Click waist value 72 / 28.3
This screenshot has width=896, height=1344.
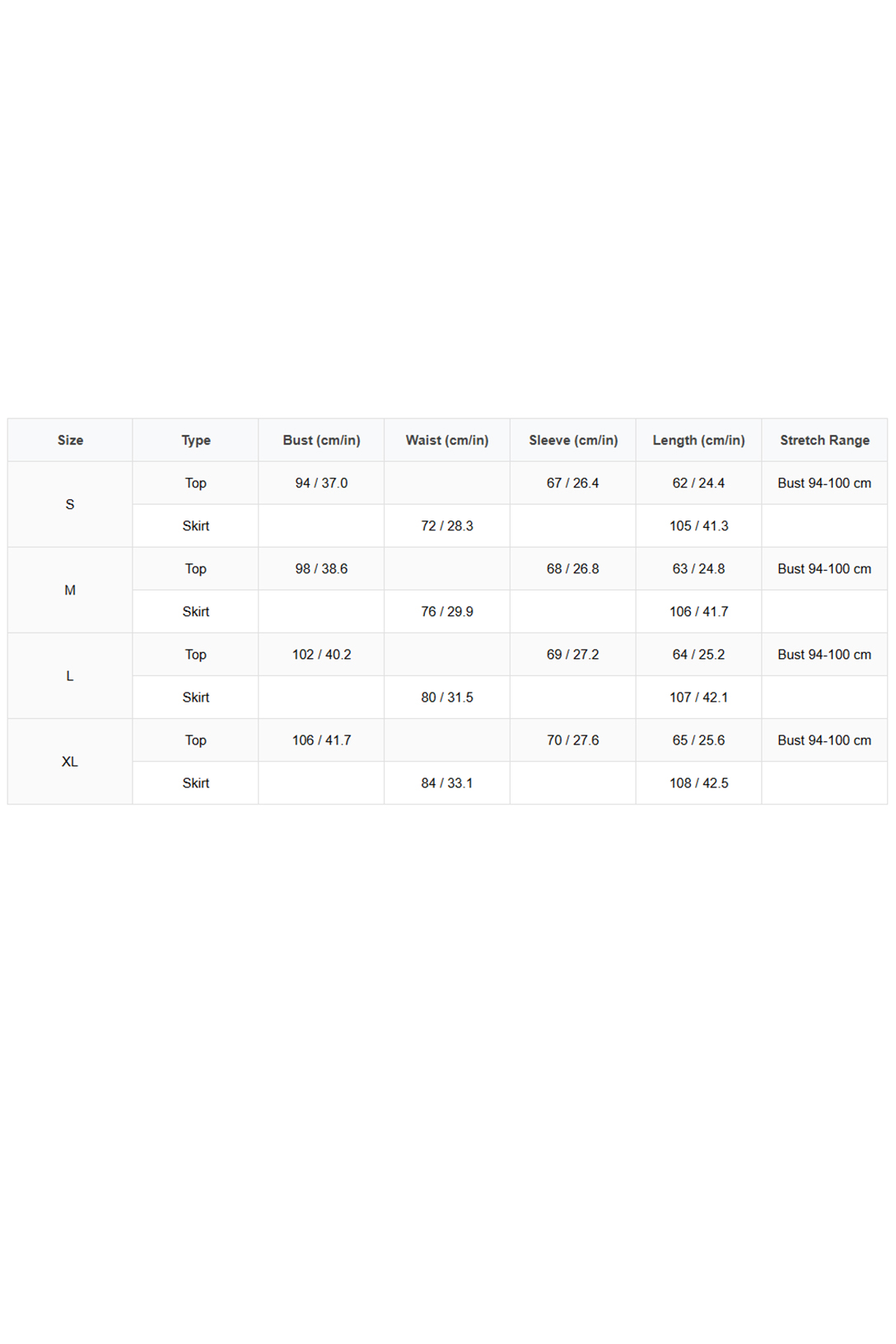[447, 525]
